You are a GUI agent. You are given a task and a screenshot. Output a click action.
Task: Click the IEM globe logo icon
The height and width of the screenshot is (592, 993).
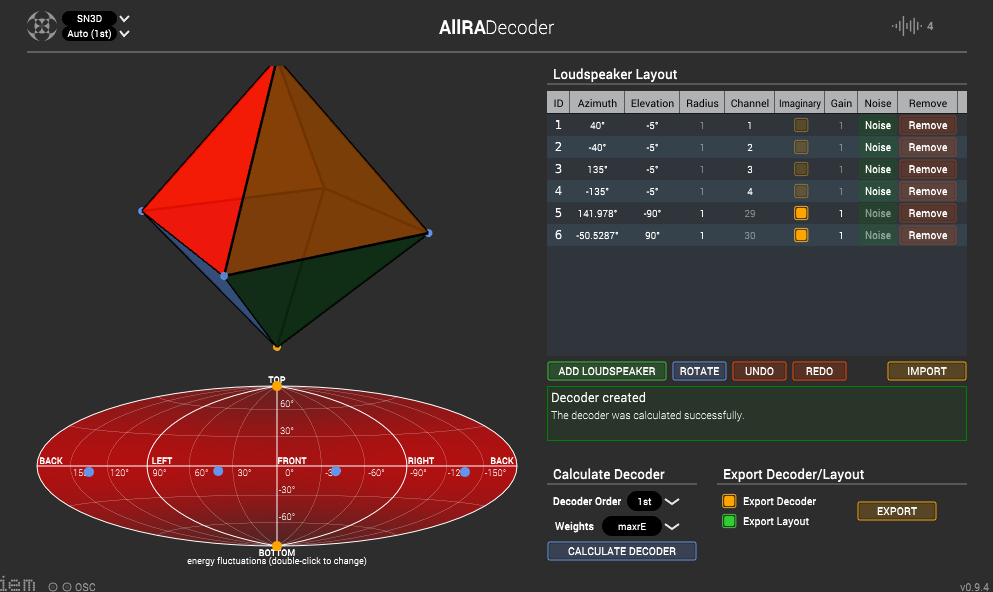coord(40,25)
